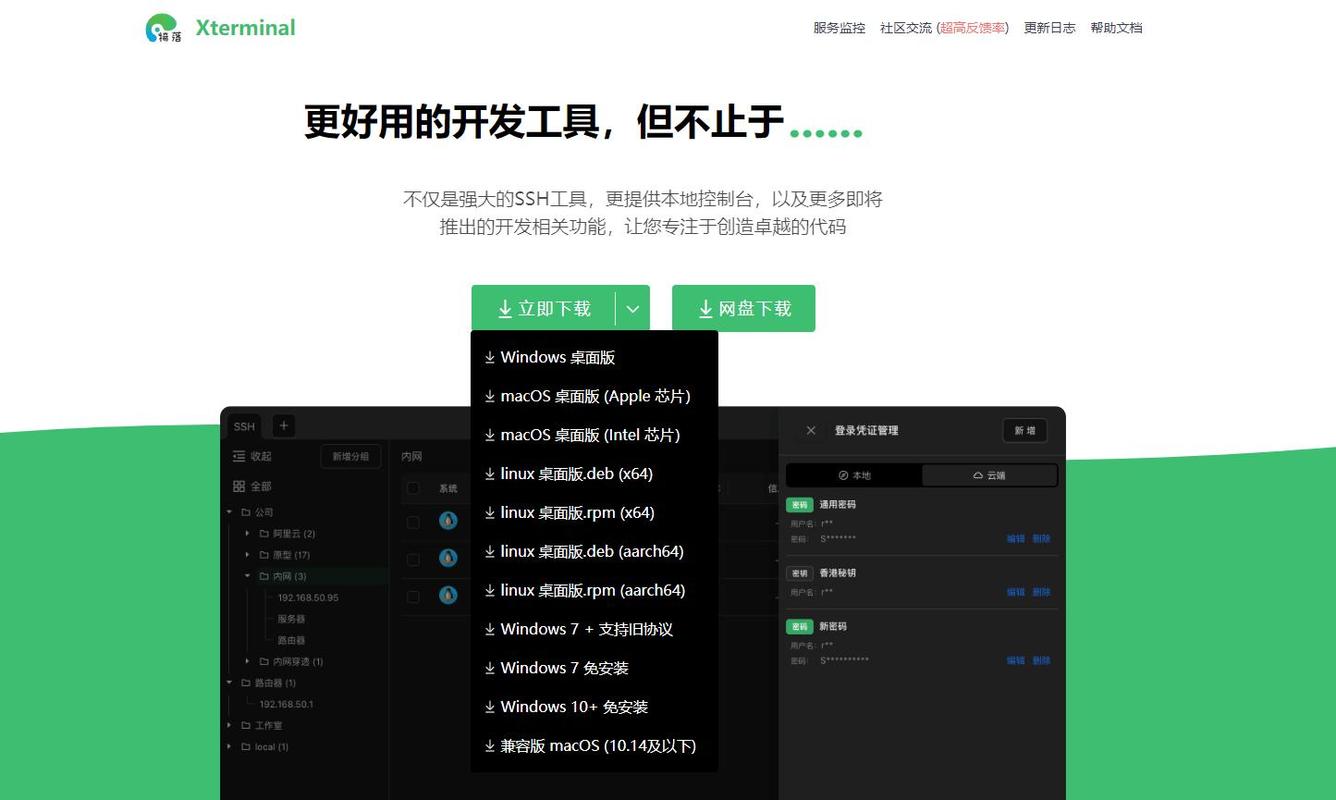Click the download icon on the 网盘下载 button

(706, 308)
